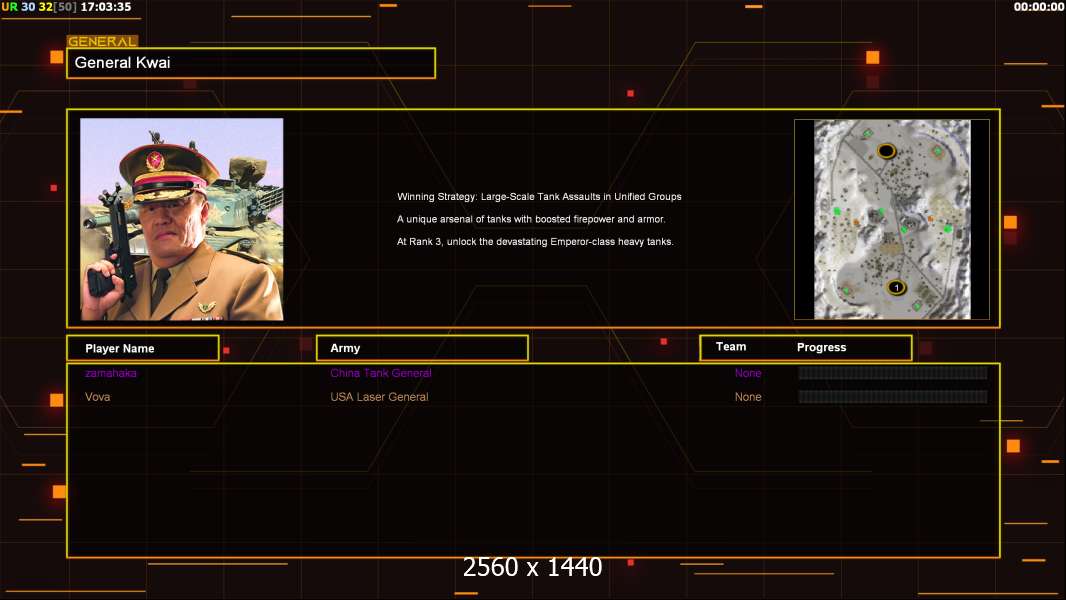Click the General Kwai name field
Image resolution: width=1066 pixels, height=600 pixels.
click(250, 63)
